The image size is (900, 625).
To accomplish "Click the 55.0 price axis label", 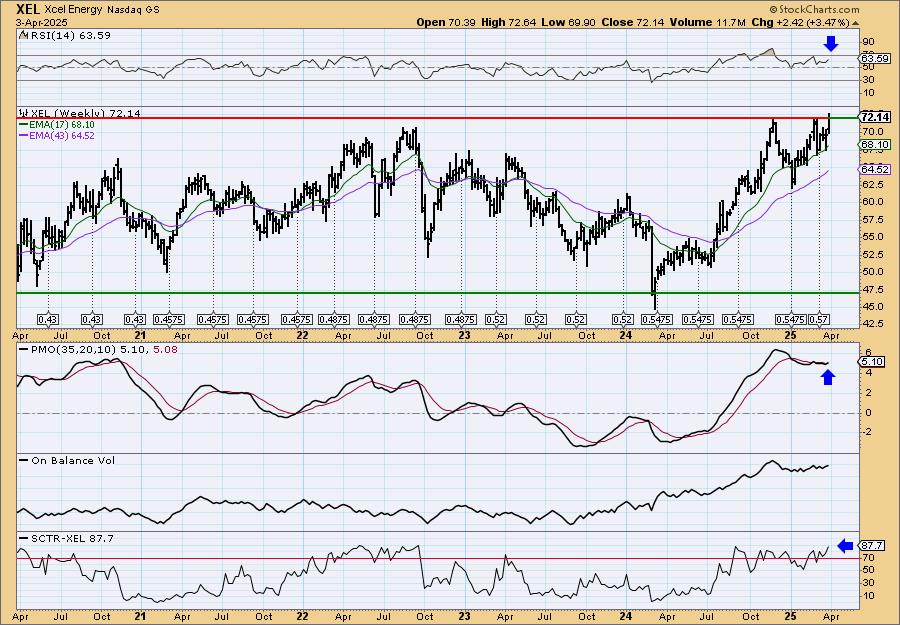I will point(872,236).
